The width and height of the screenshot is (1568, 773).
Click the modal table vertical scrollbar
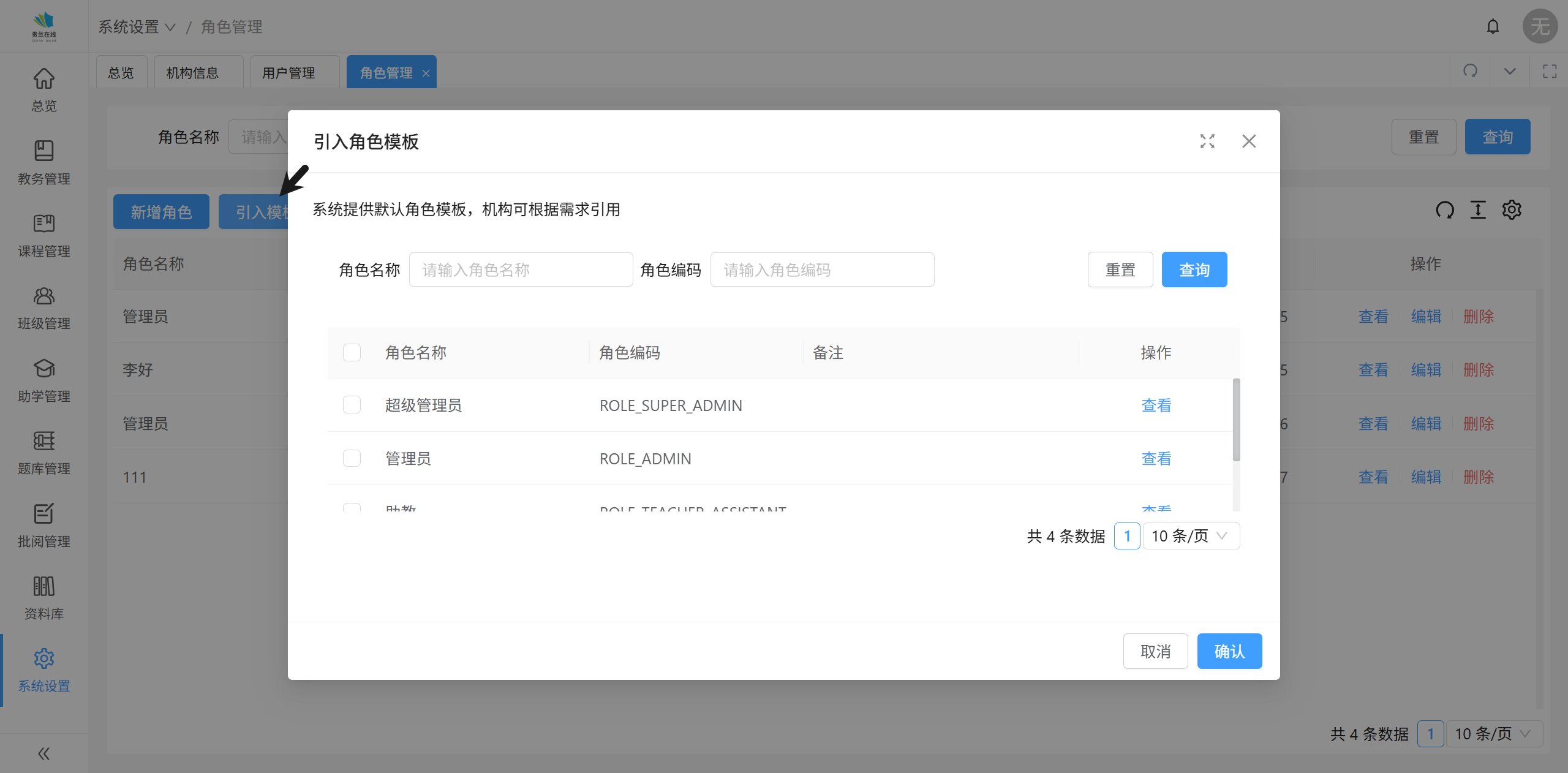[1236, 420]
